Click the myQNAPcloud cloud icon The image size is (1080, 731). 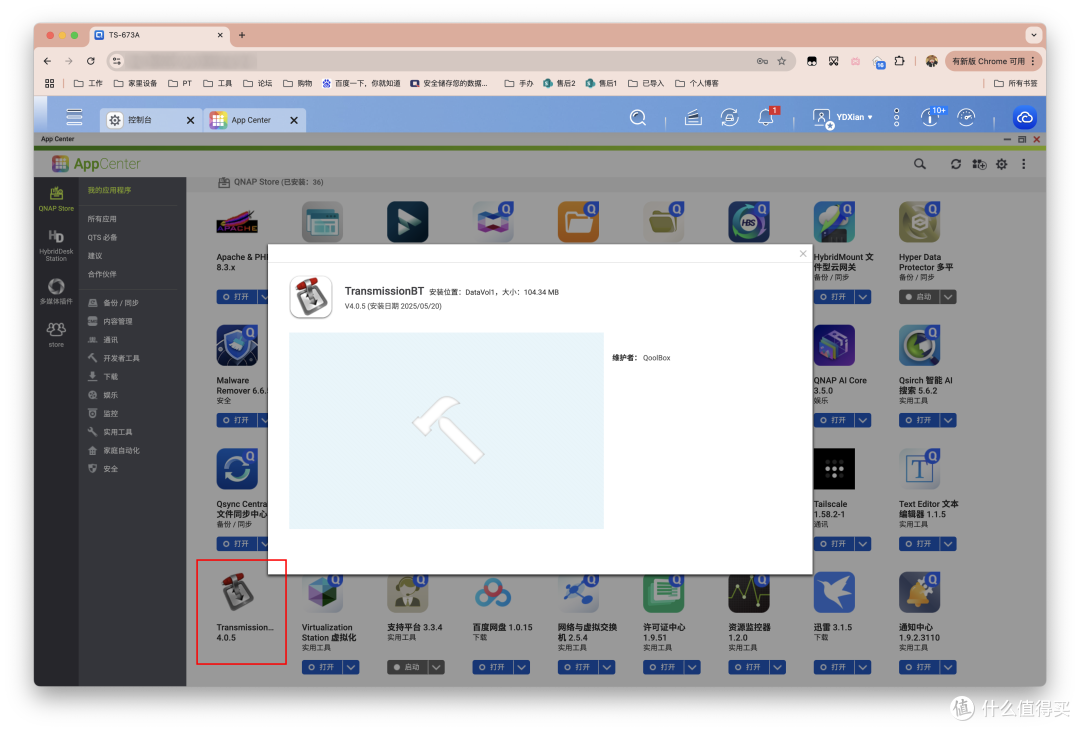1025,118
